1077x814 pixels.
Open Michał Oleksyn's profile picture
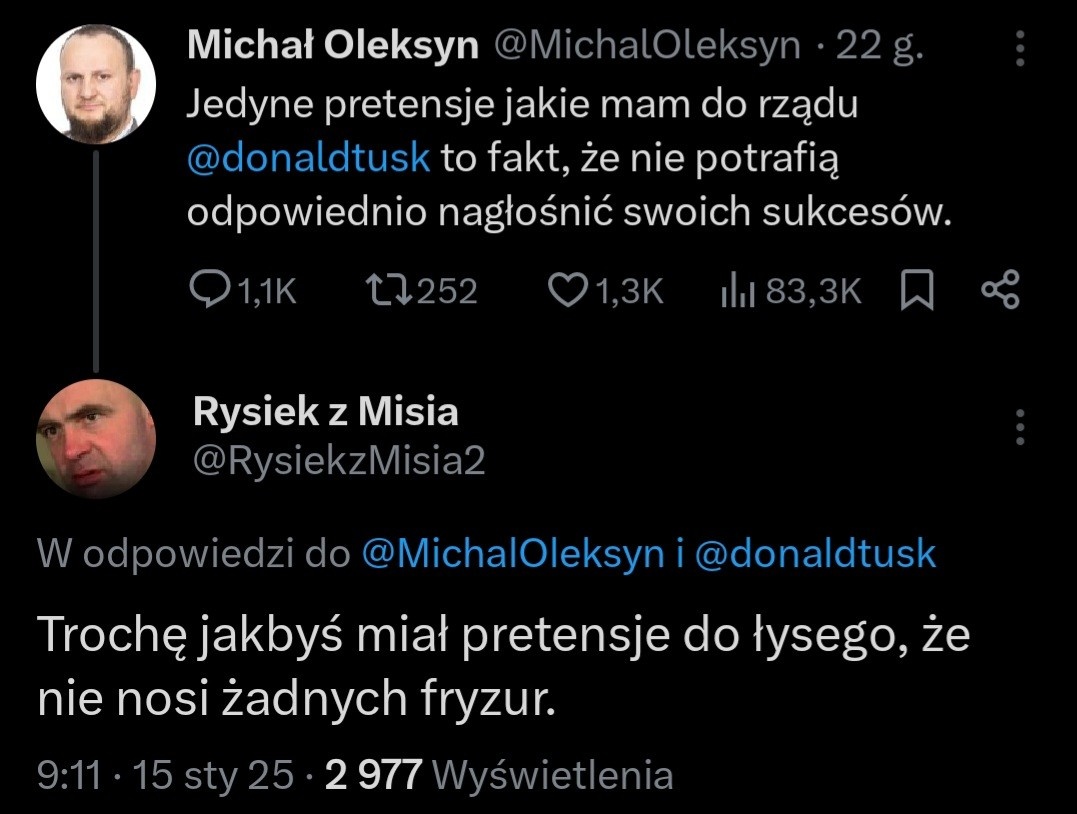(95, 84)
